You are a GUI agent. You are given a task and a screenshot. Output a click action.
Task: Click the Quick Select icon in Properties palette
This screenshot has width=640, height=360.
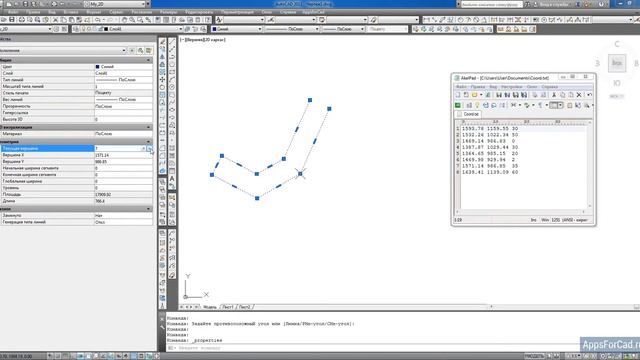(149, 50)
